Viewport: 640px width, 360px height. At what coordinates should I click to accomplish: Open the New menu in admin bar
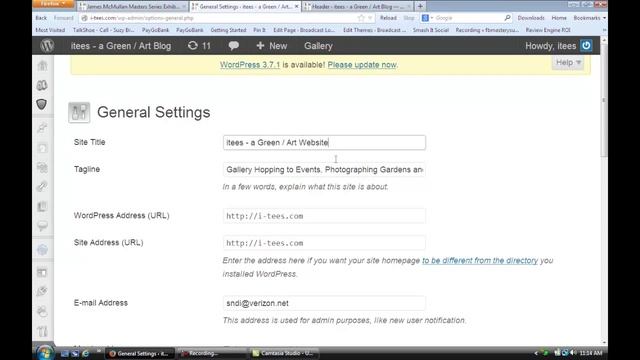point(272,46)
